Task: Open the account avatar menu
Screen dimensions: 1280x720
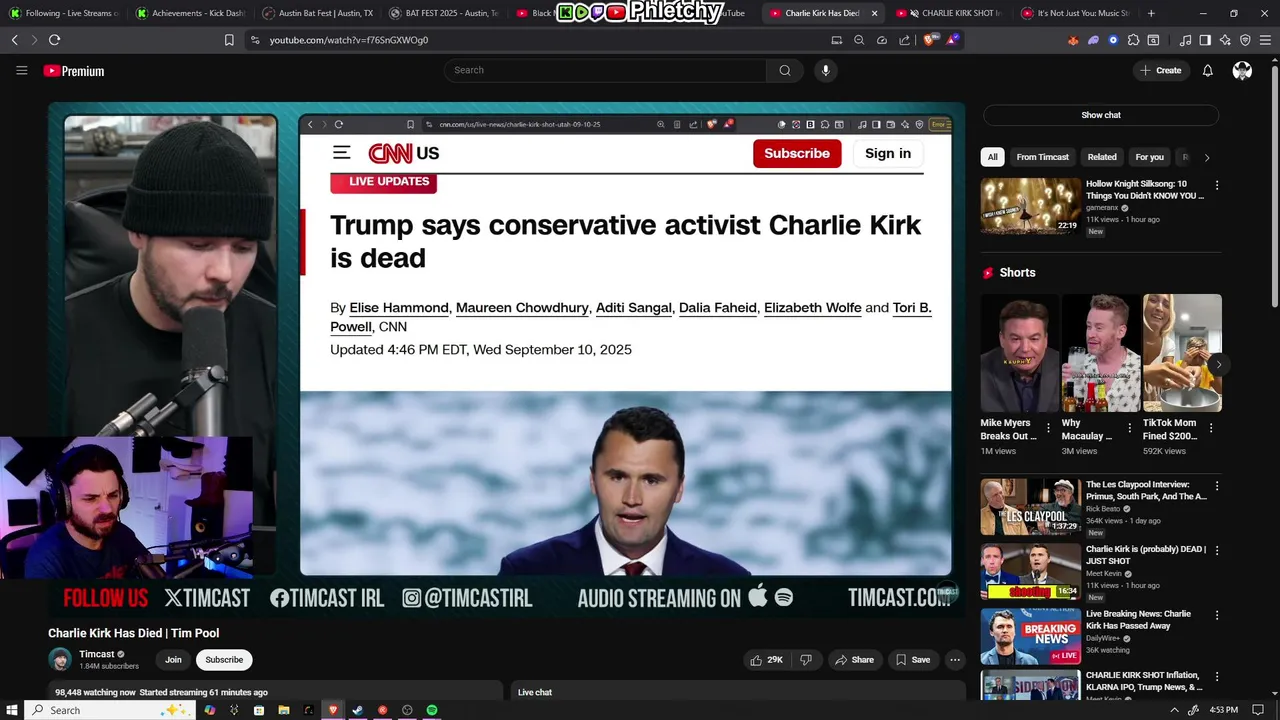Action: point(1242,70)
